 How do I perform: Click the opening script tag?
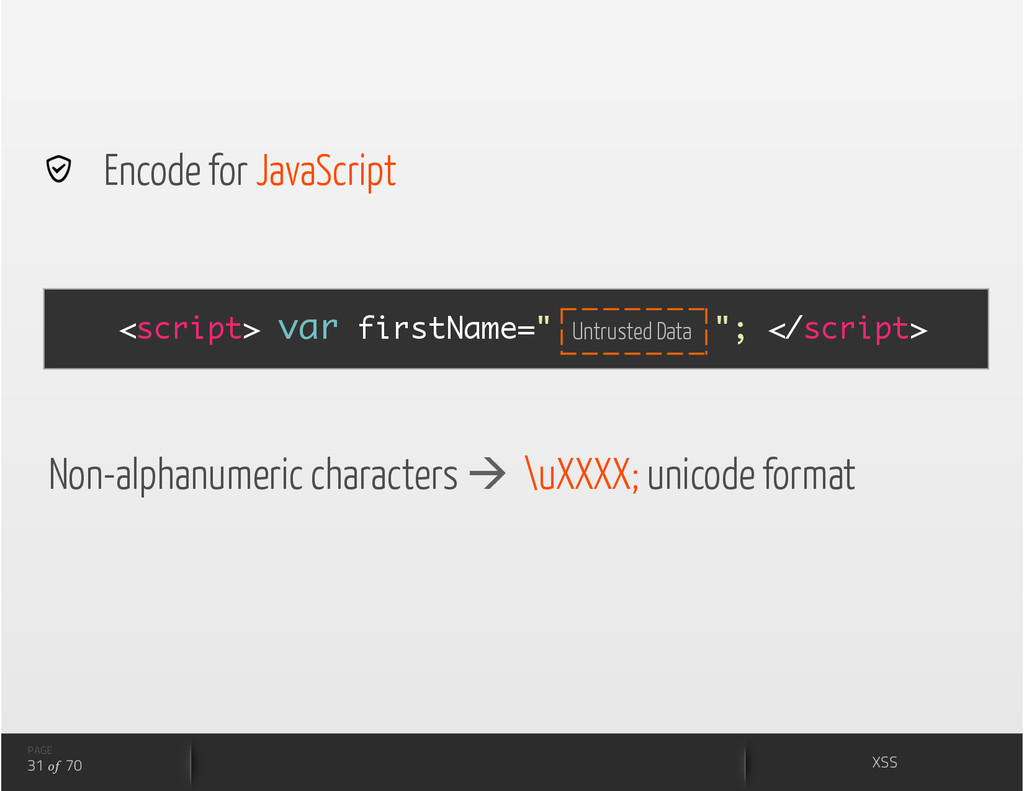tap(189, 329)
